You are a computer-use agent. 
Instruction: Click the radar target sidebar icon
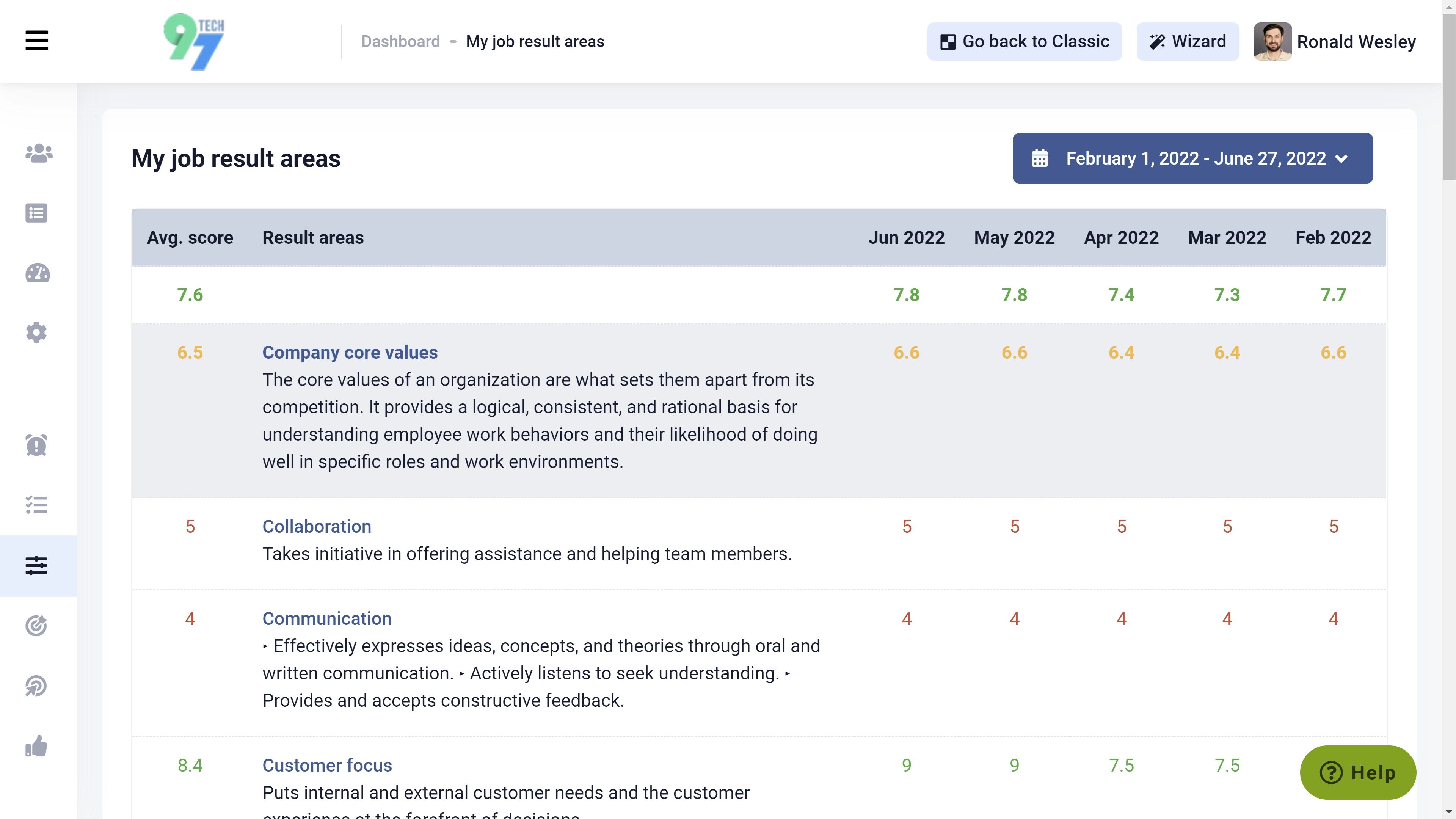37,686
